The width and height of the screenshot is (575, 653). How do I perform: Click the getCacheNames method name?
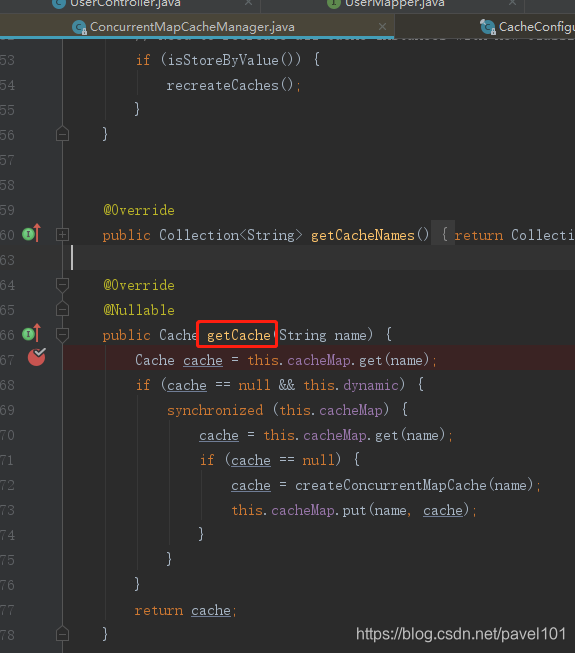coord(363,236)
